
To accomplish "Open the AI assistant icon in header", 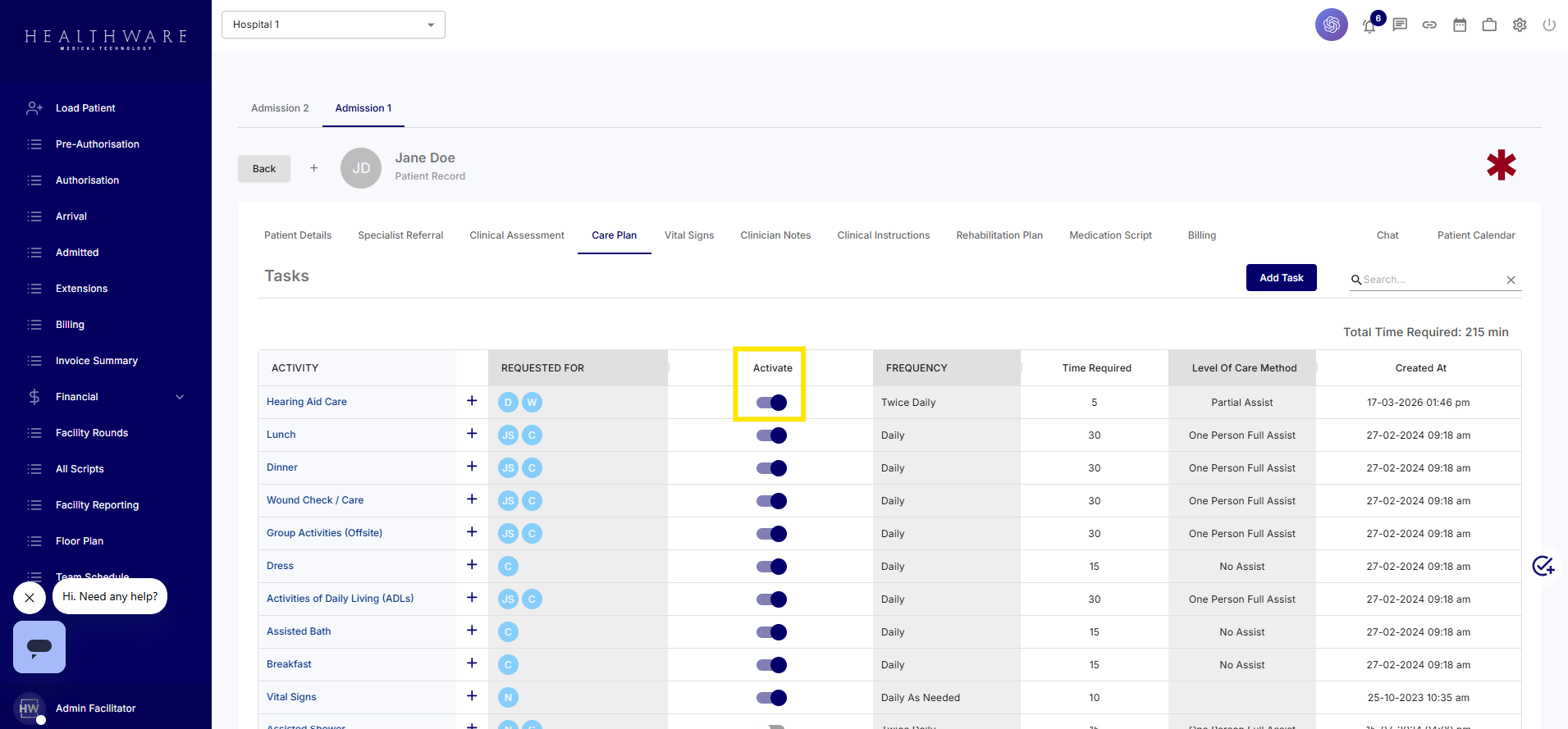I will point(1331,25).
